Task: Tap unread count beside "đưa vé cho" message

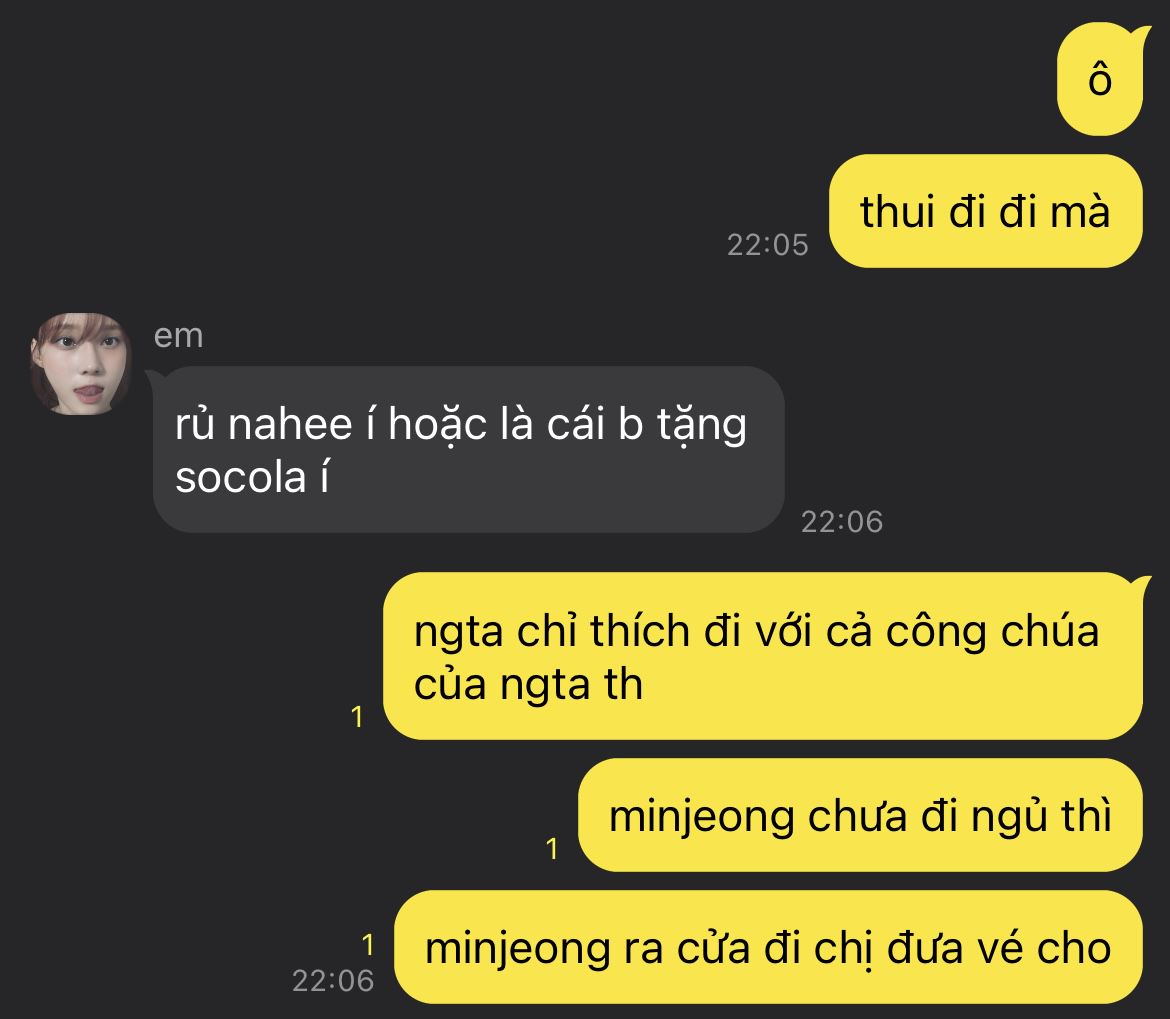Action: coord(368,945)
